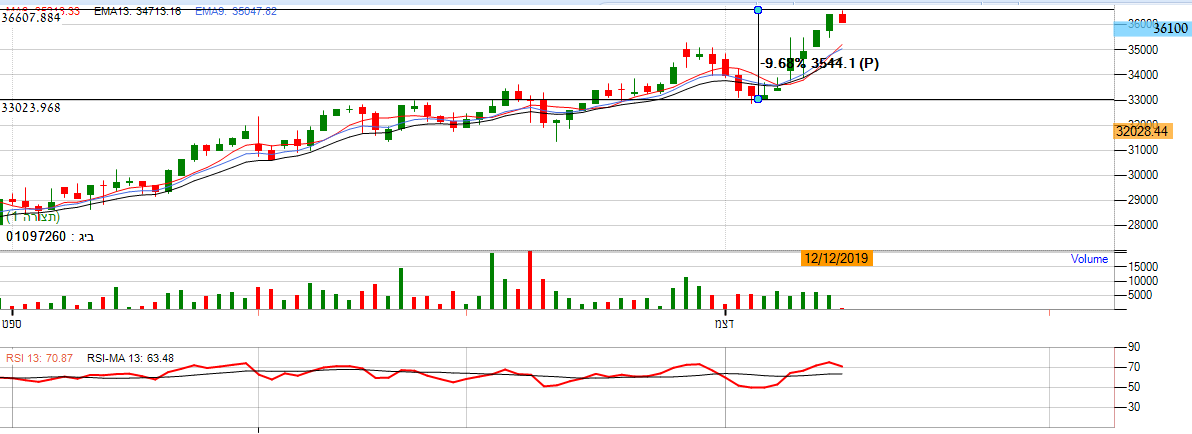The width and height of the screenshot is (1192, 434).
Task: Click the bottom handle of the measurement line
Action: click(x=758, y=99)
